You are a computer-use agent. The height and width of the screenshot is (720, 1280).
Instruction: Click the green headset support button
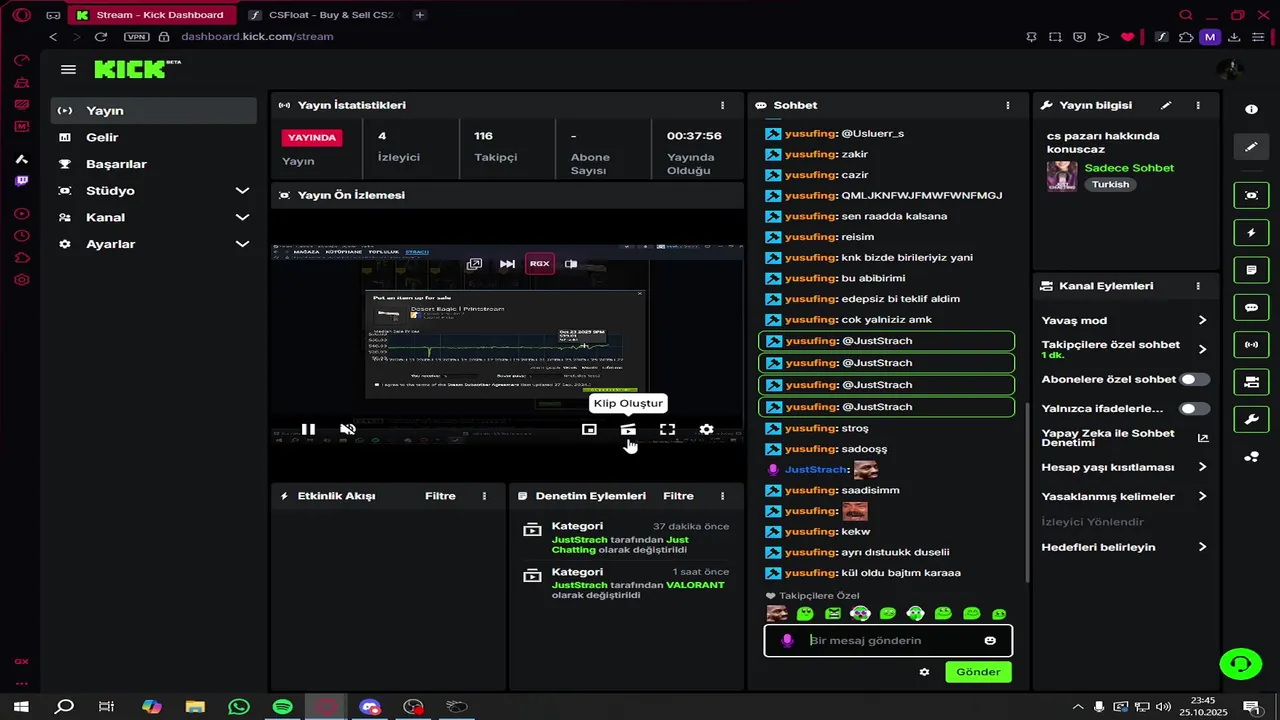coord(1241,663)
